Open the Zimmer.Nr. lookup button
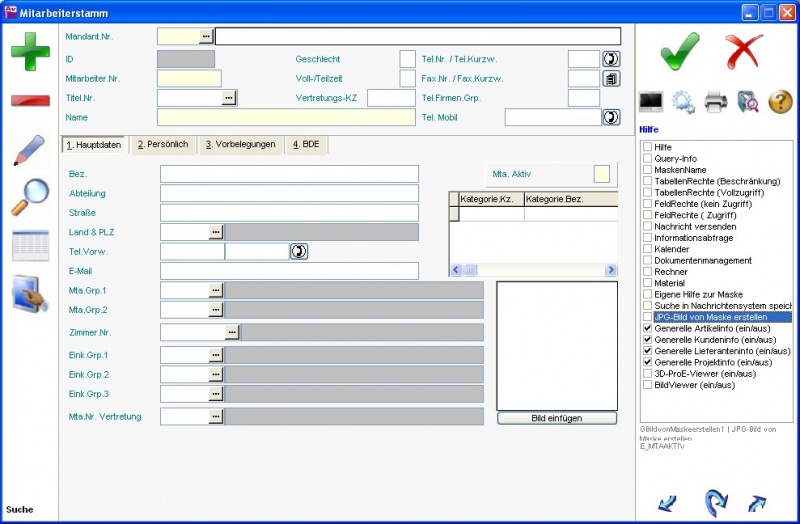This screenshot has height=524, width=800. pos(232,332)
